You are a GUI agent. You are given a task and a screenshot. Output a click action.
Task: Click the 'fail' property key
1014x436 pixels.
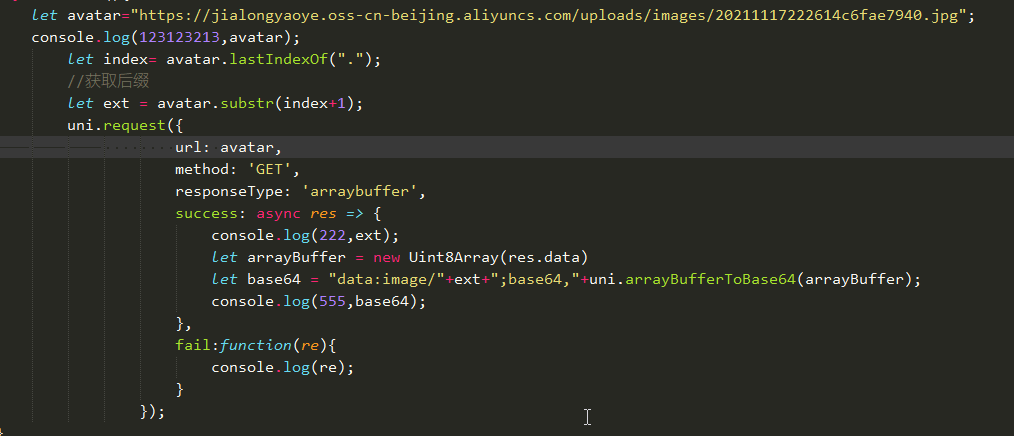click(x=193, y=345)
